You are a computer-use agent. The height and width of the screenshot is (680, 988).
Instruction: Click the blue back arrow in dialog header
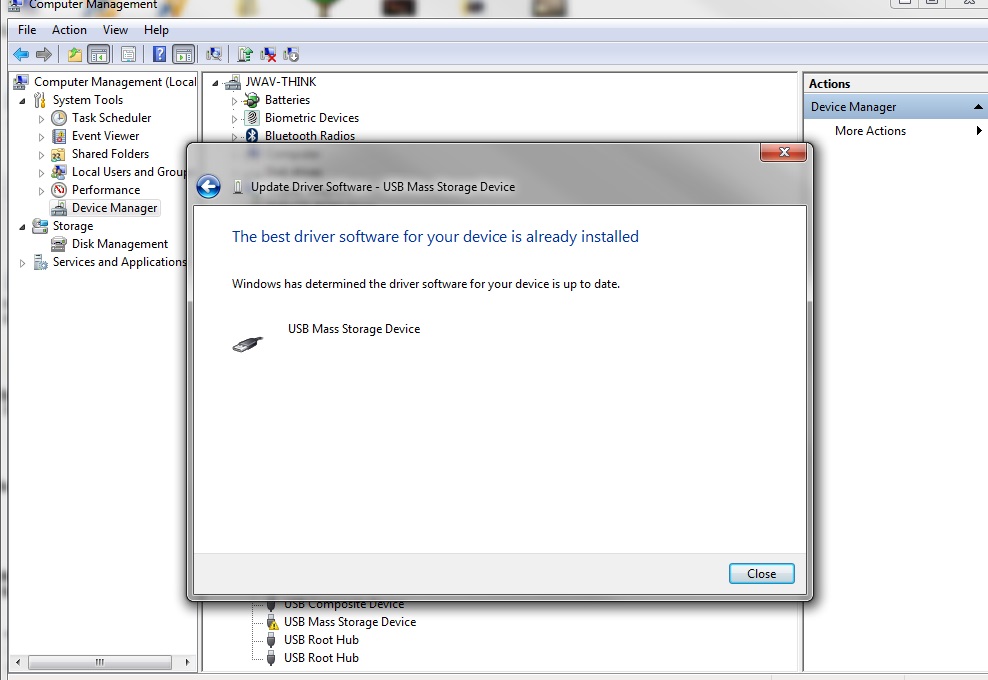pyautogui.click(x=208, y=187)
